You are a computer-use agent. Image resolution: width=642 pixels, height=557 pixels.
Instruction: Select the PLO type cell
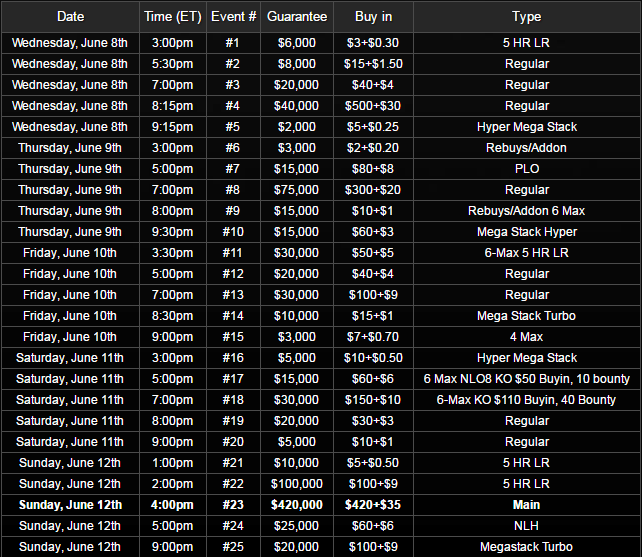[526, 169]
